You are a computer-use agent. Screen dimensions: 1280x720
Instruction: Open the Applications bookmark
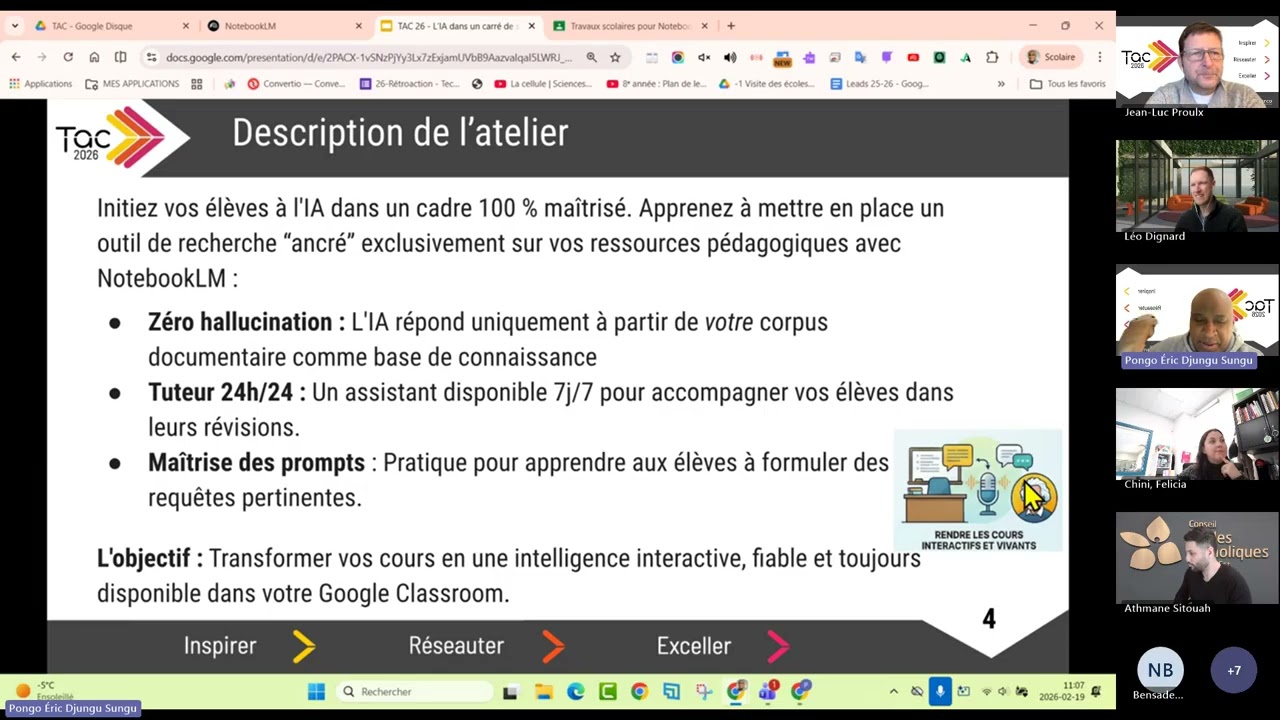pos(40,84)
